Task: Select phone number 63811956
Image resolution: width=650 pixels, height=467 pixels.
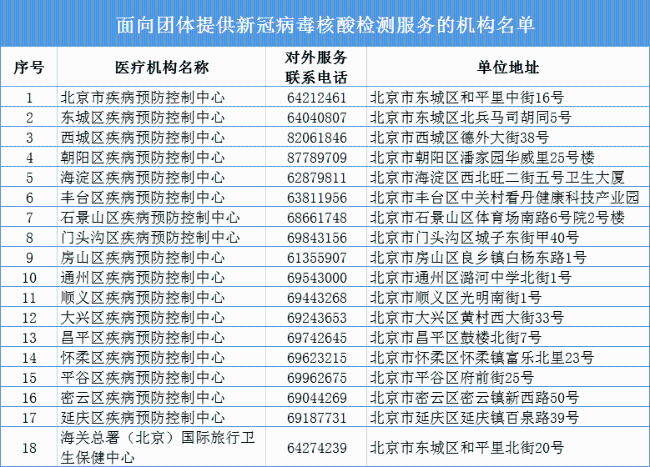Action: (317, 198)
